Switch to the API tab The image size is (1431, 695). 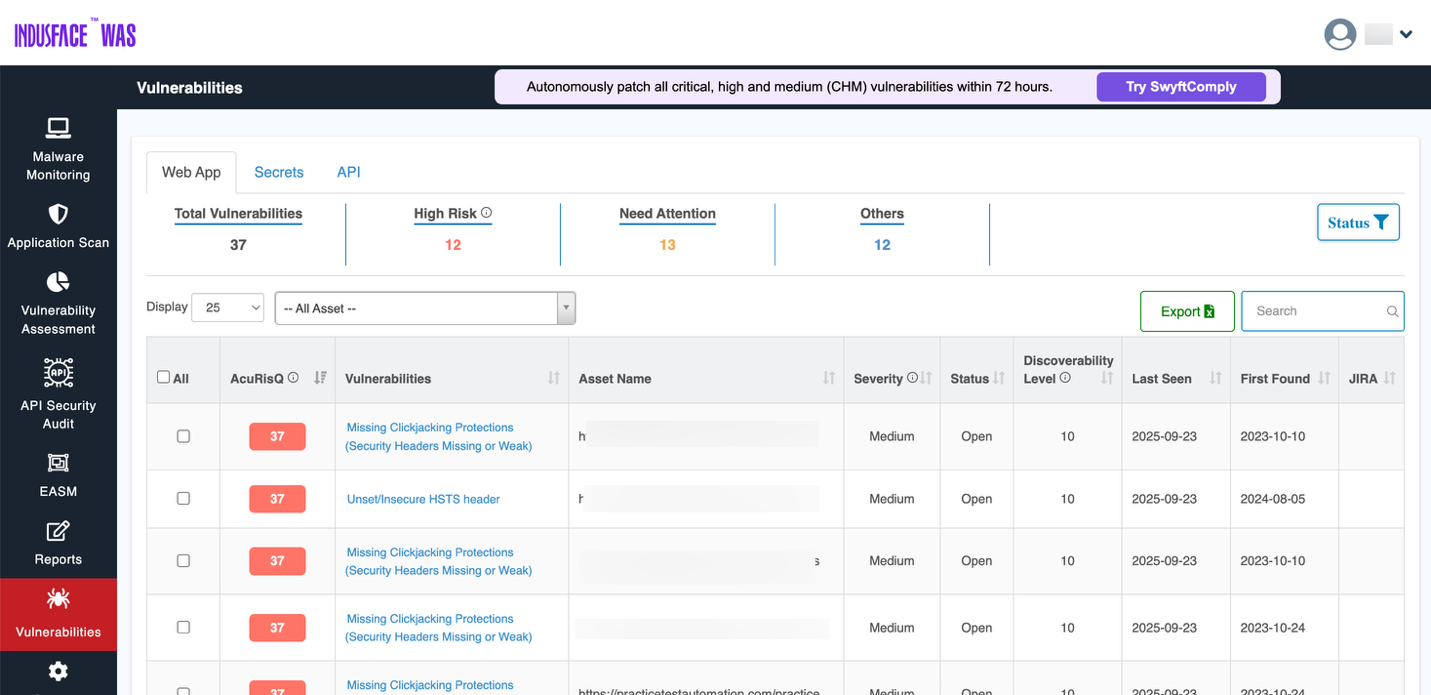pyautogui.click(x=348, y=171)
